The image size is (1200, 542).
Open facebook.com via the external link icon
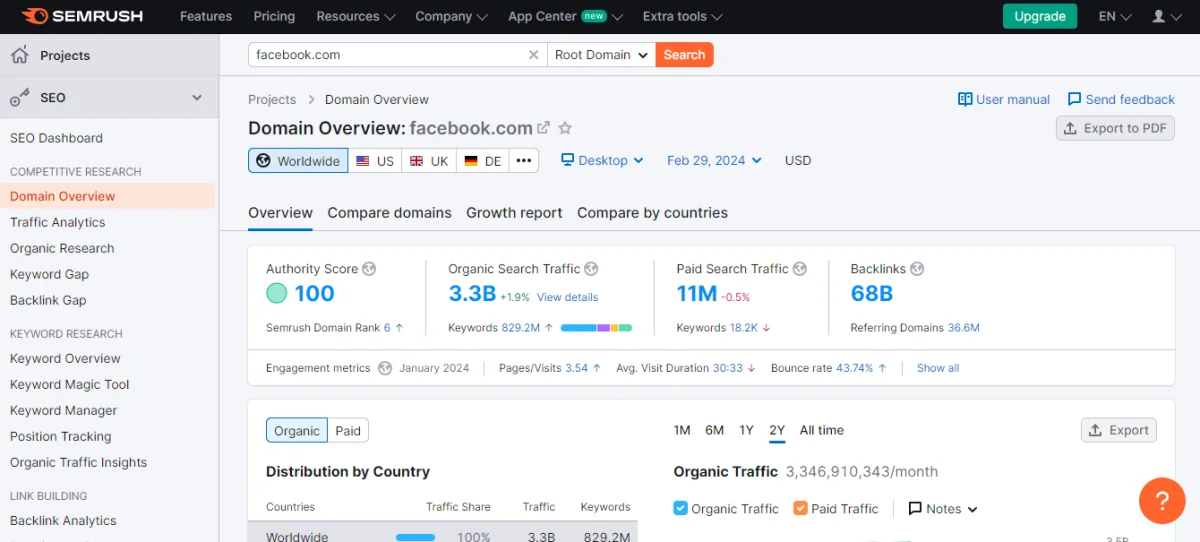(x=544, y=128)
